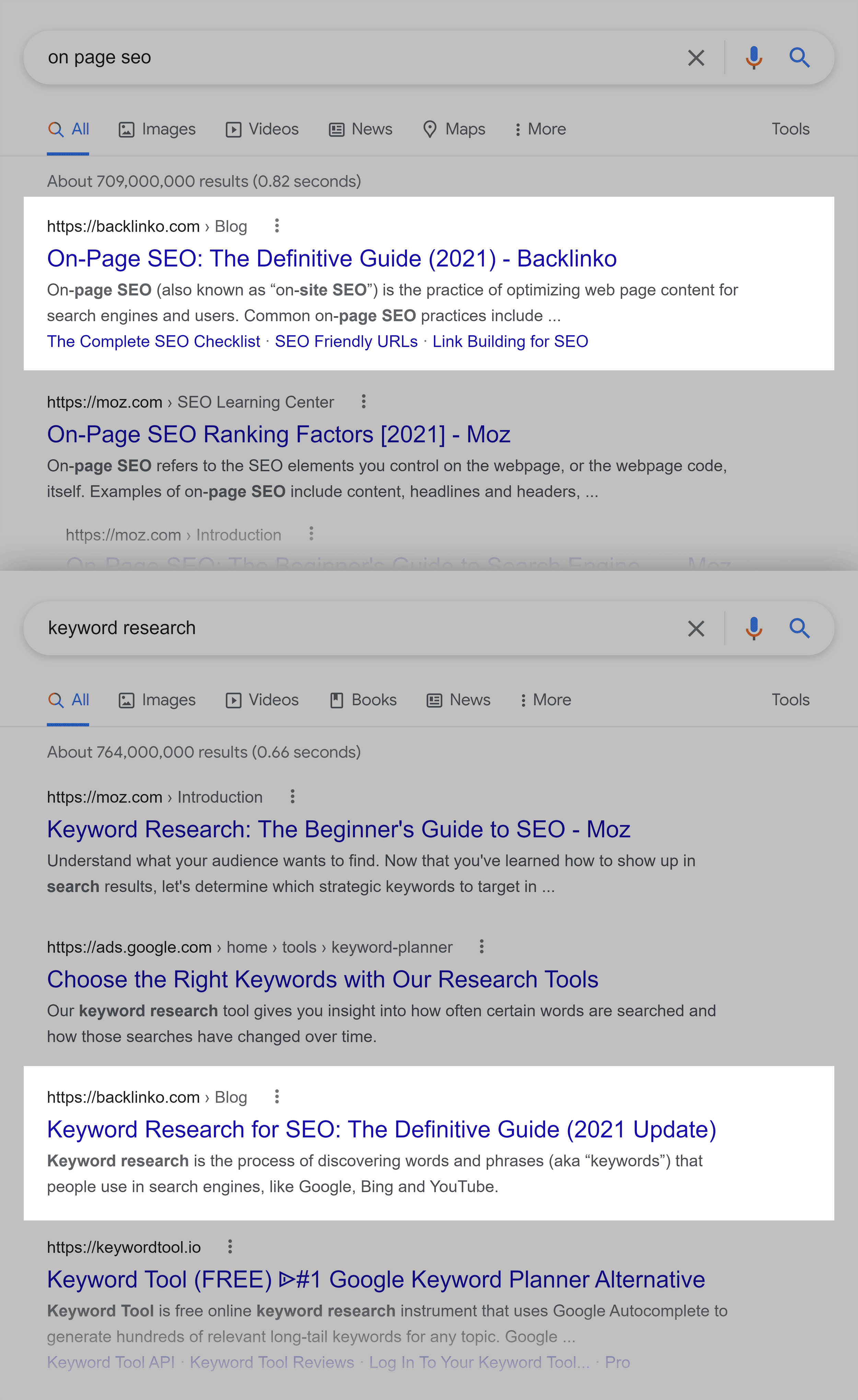858x1400 pixels.
Task: Open options for backlinko.com keyword research result
Action: pyautogui.click(x=277, y=1096)
